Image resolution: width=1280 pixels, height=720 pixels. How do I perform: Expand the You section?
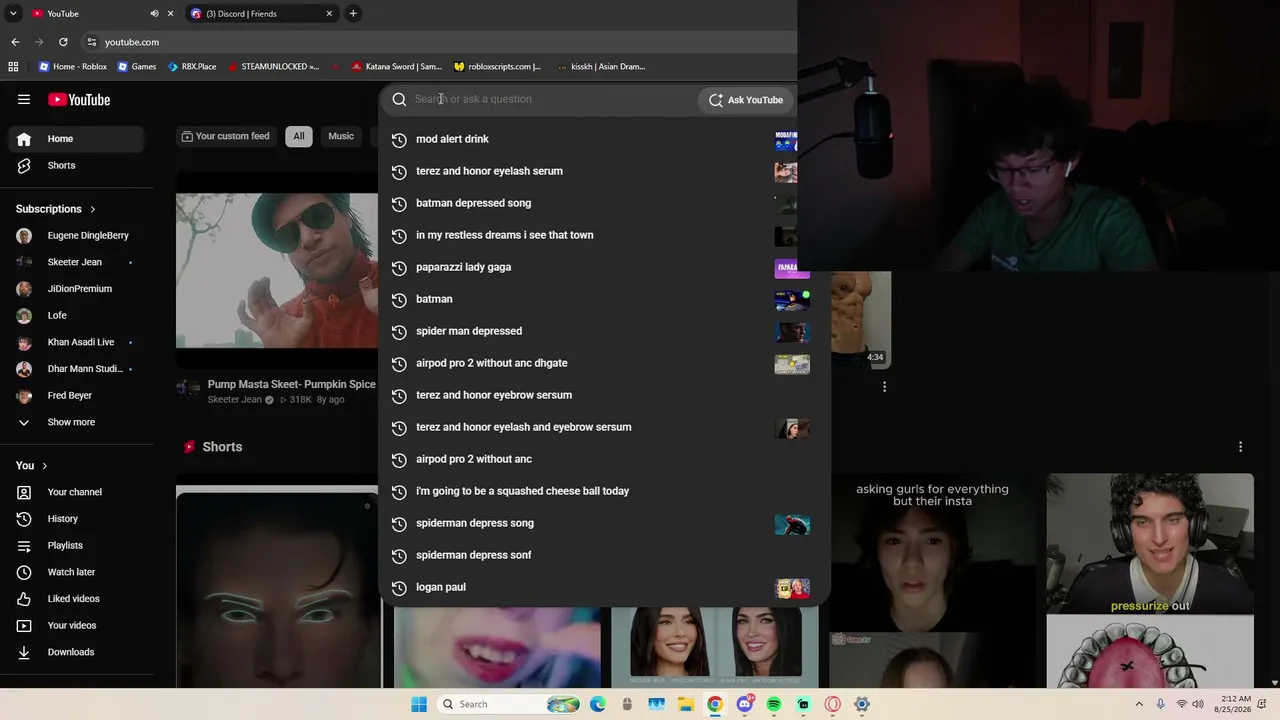pos(32,466)
